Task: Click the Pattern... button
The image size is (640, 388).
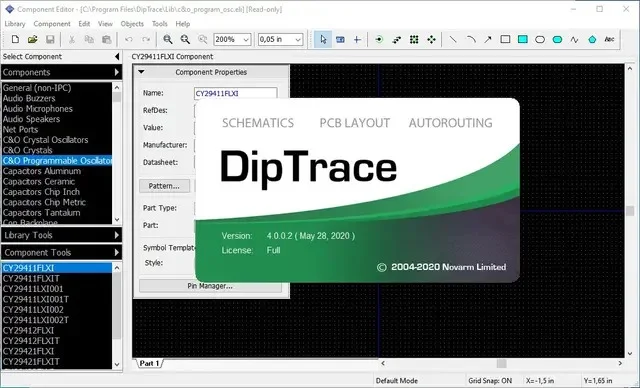Action: coord(164,186)
